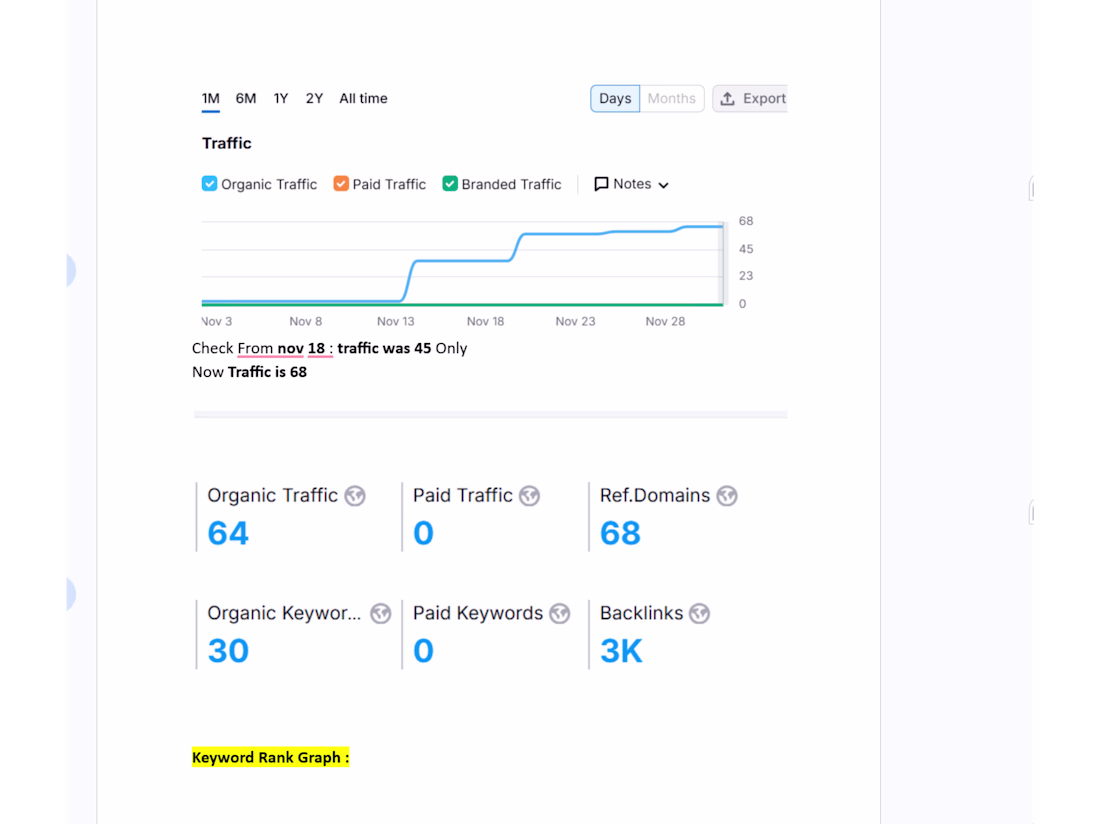Toggle the Paid Traffic checkbox
1100x824 pixels.
341,184
